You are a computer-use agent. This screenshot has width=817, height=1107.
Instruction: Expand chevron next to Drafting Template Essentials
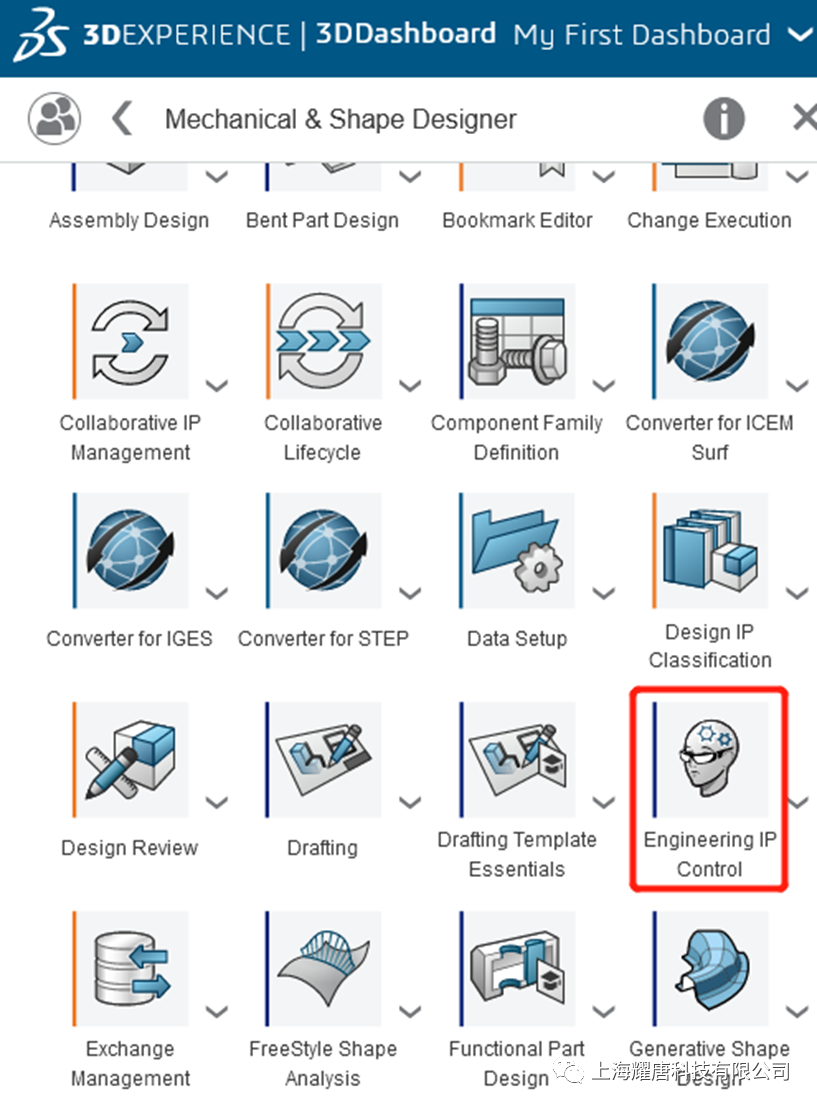[604, 803]
